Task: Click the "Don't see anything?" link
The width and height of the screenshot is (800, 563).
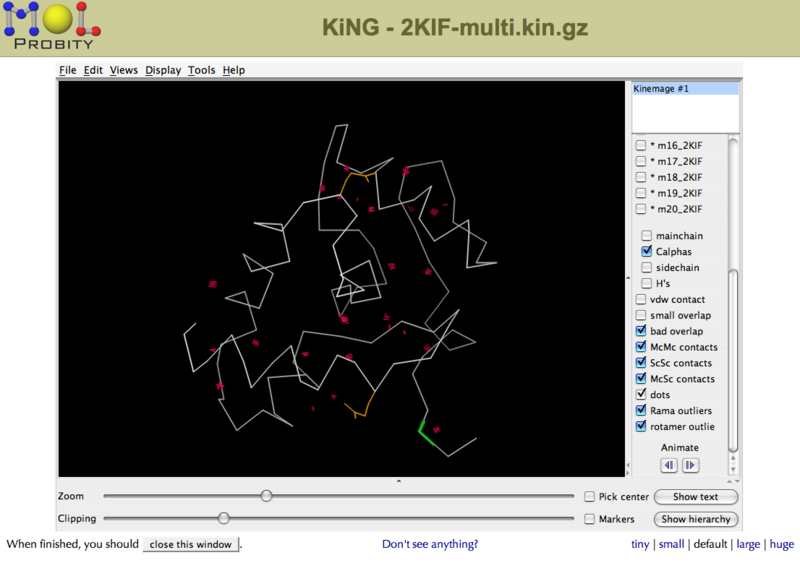Action: (x=429, y=544)
